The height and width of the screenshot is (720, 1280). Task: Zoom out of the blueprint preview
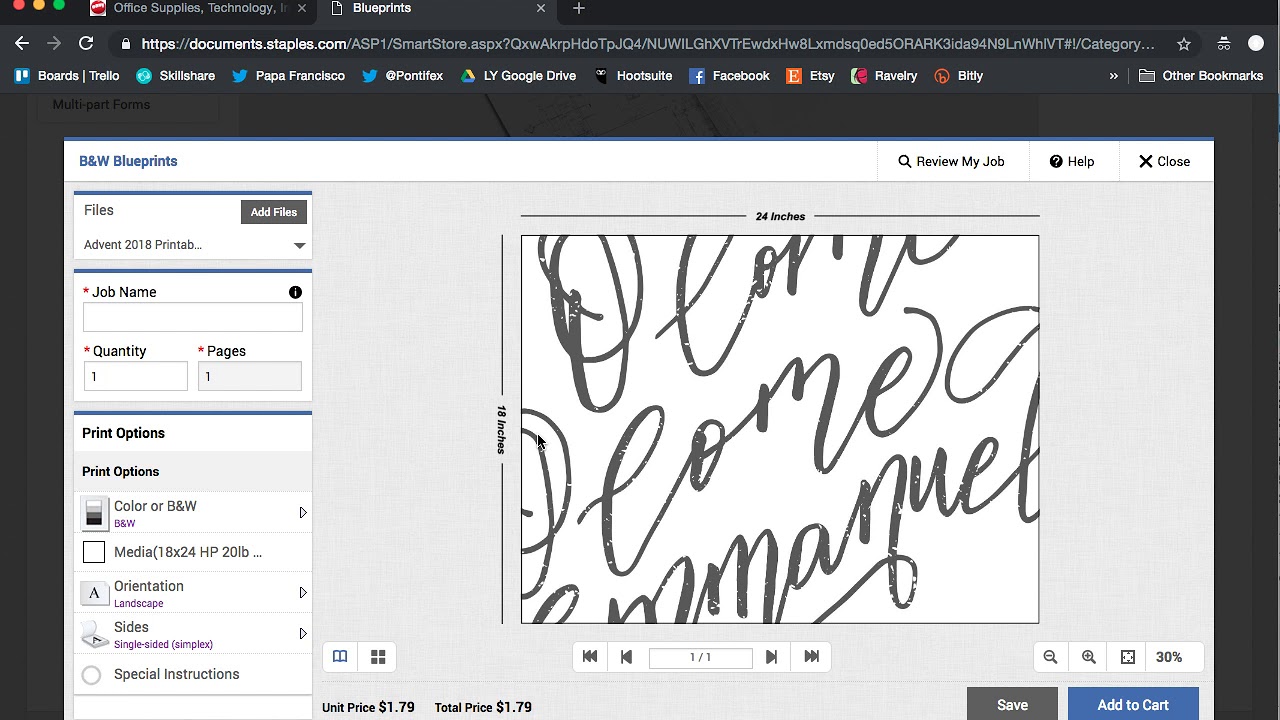[x=1050, y=657]
